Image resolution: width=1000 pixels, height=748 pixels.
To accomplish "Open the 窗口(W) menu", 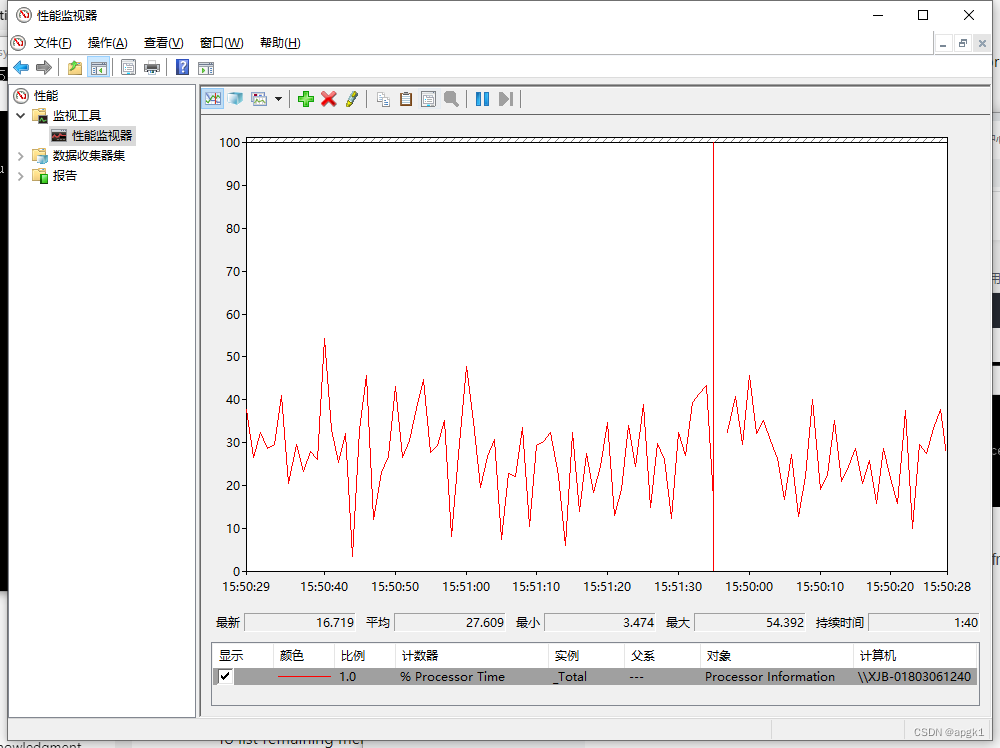I will pos(221,43).
